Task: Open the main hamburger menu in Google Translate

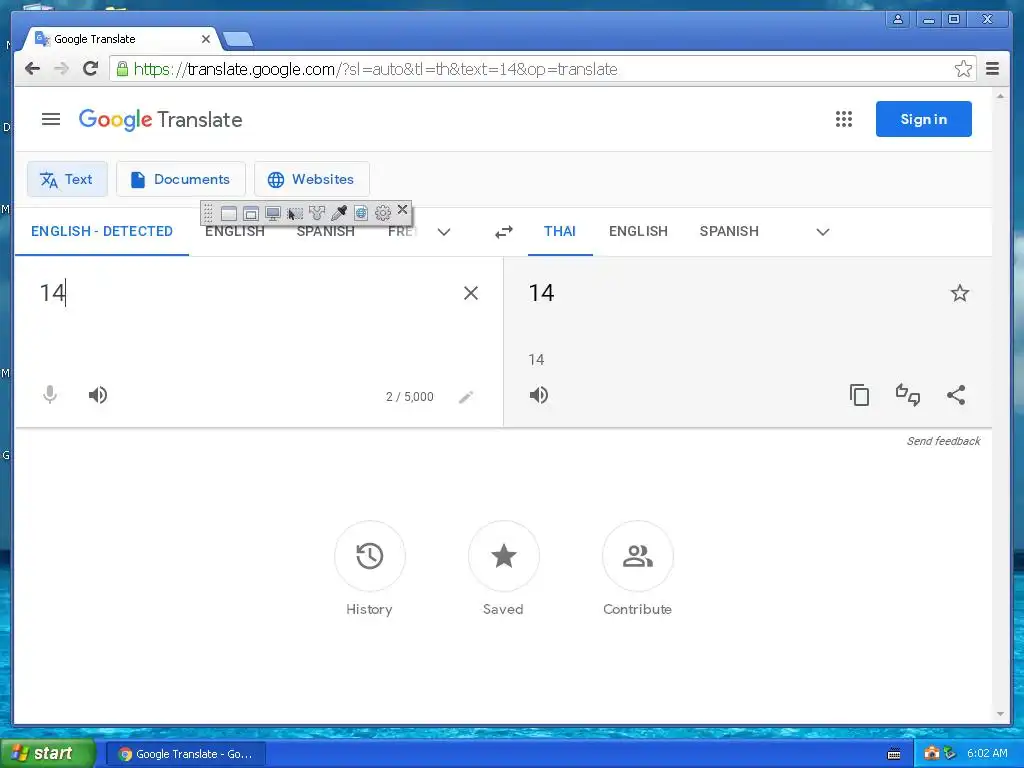Action: (x=51, y=119)
